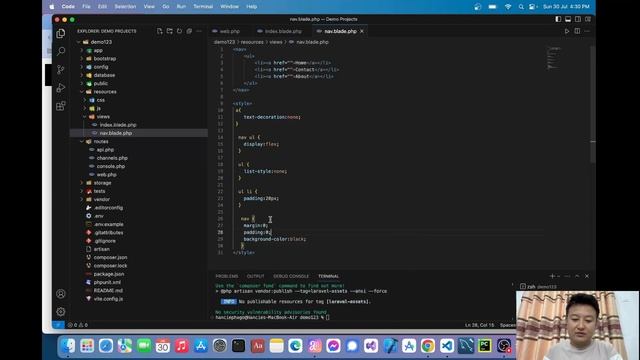
Task: Toggle secondary side bar visibility
Action: (x=578, y=19)
